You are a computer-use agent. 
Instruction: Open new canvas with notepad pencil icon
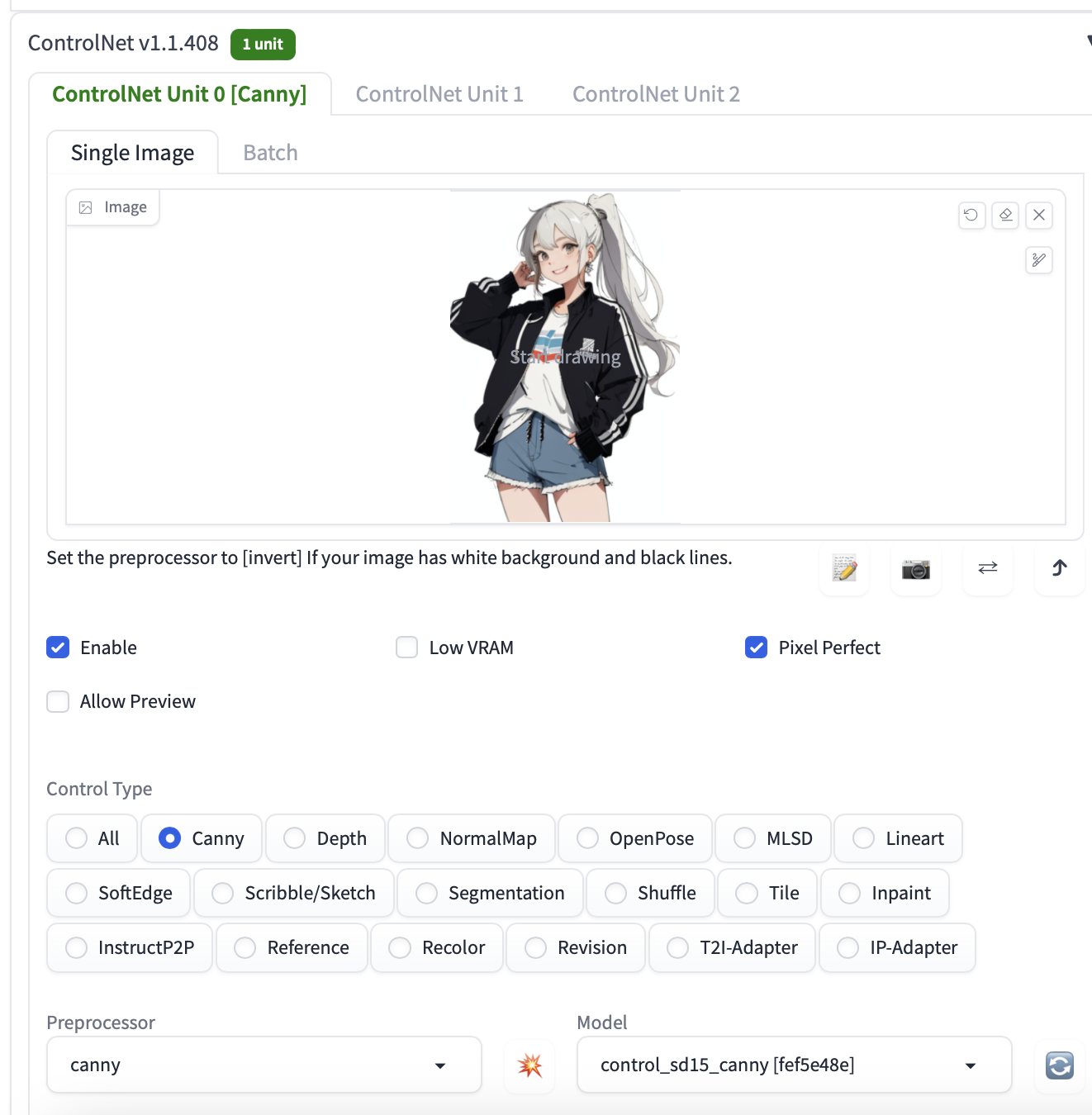coord(844,568)
